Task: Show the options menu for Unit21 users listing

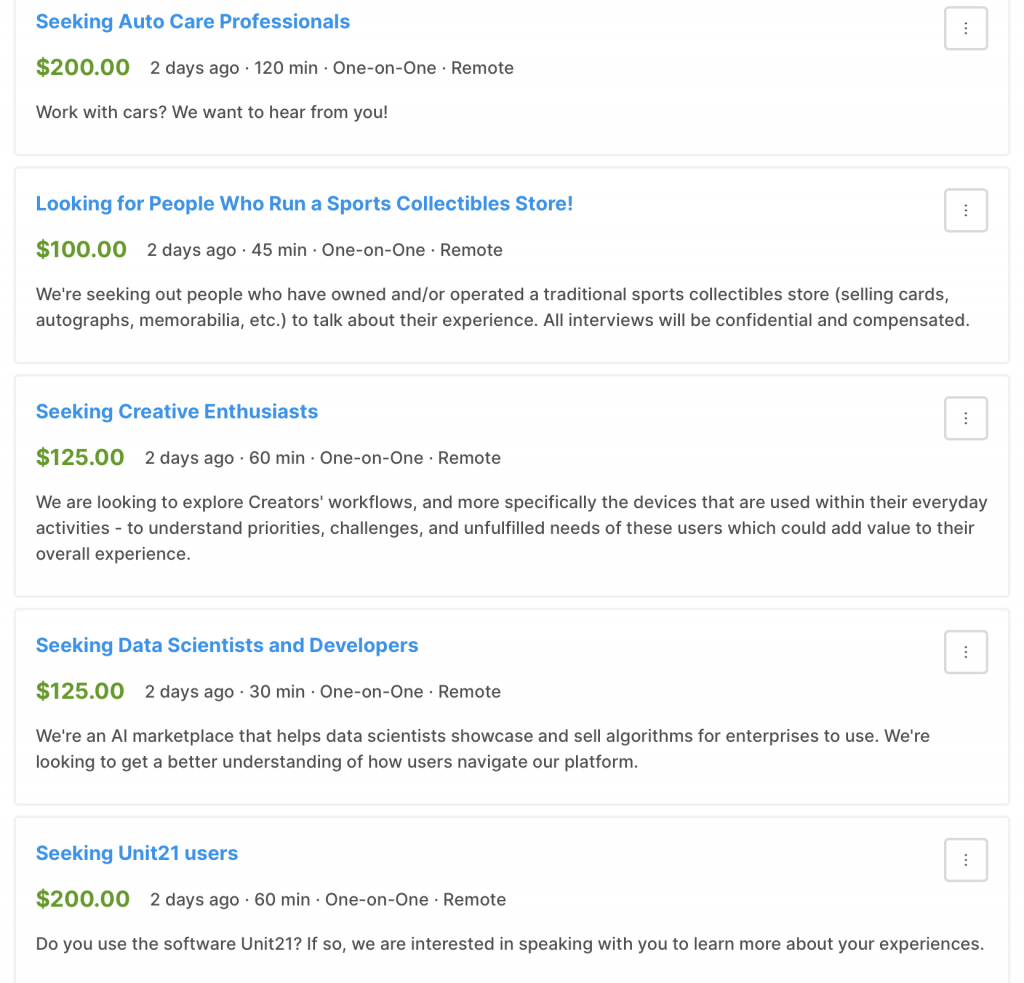Action: pos(965,860)
